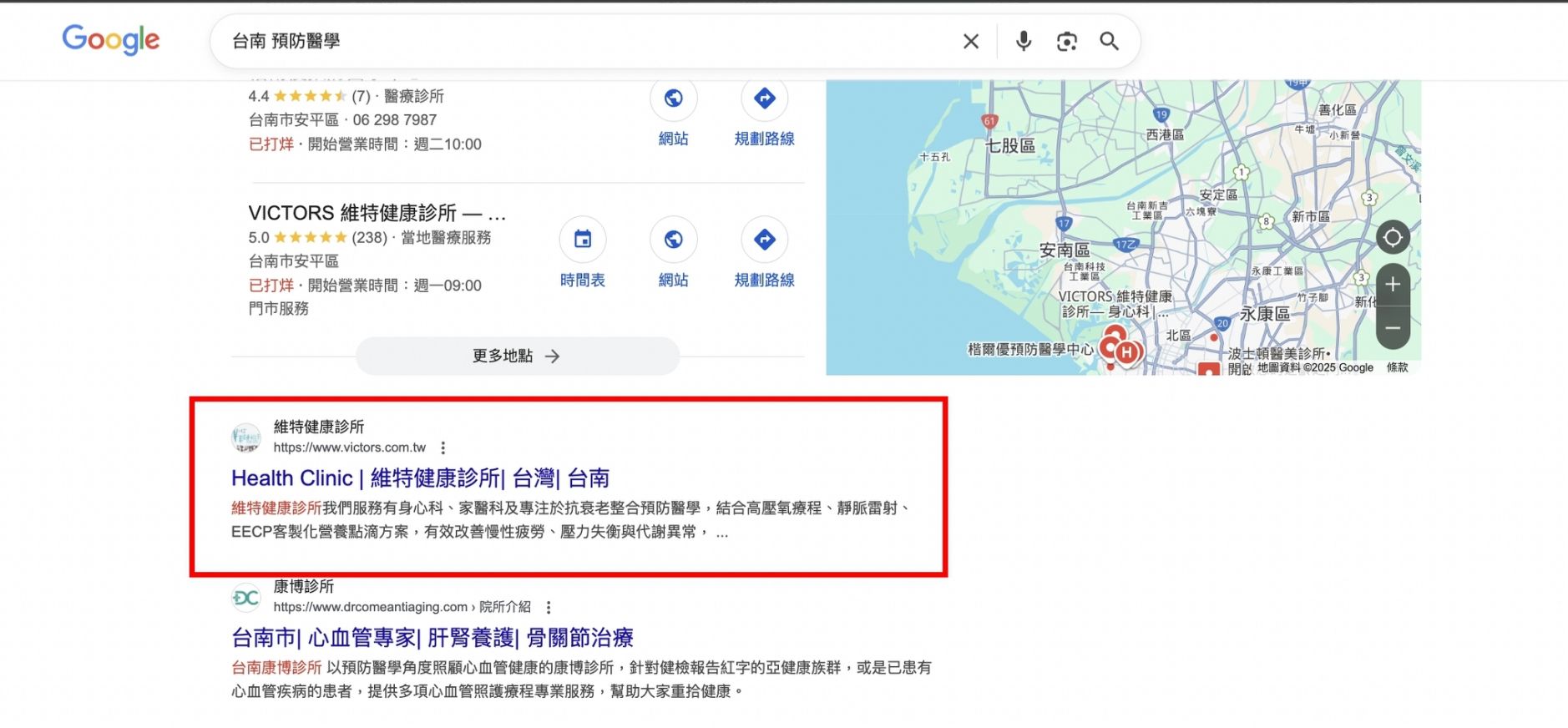Open more options for victors.com.tw result
The image size is (1568, 728).
tap(443, 447)
